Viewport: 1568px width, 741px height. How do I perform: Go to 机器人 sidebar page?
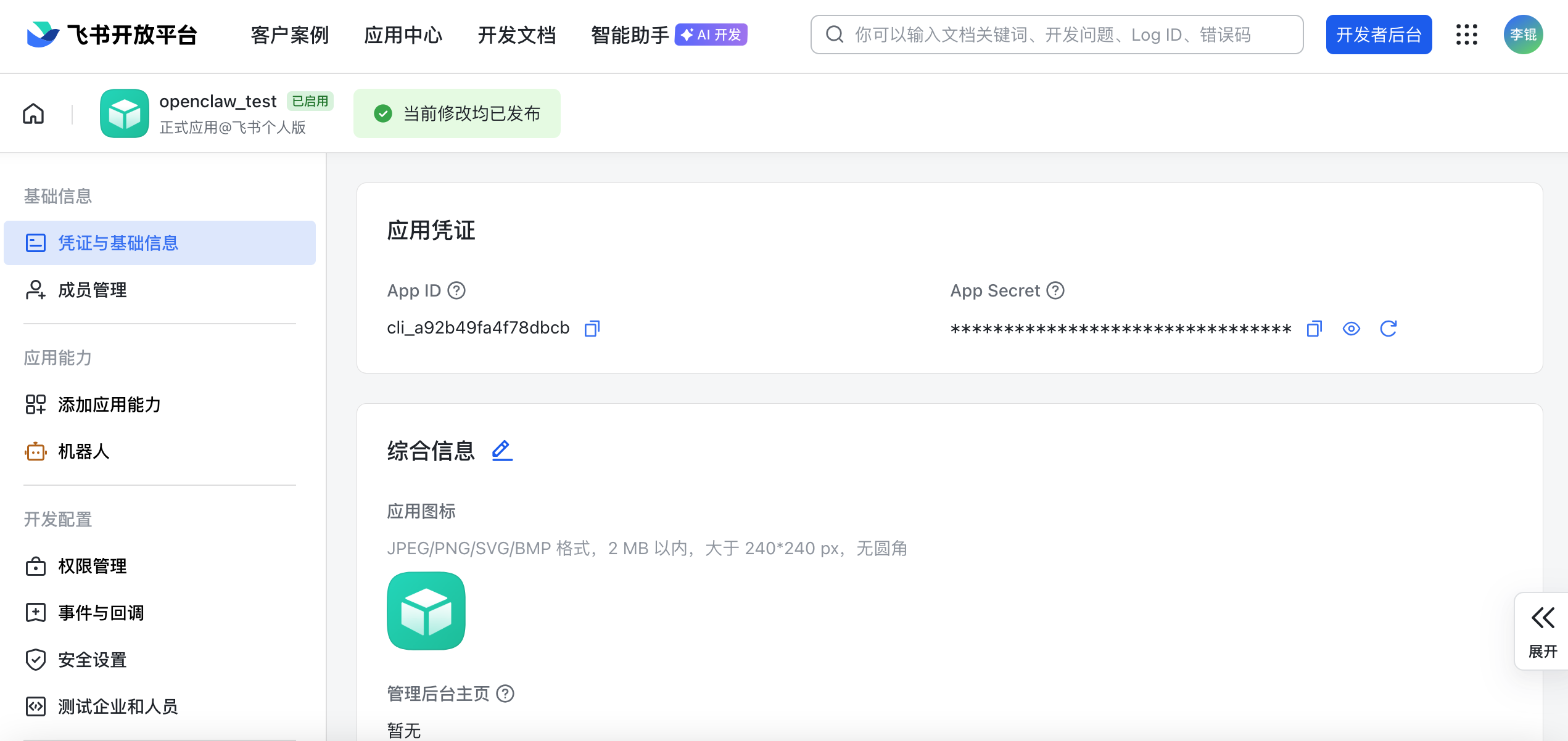coord(84,451)
